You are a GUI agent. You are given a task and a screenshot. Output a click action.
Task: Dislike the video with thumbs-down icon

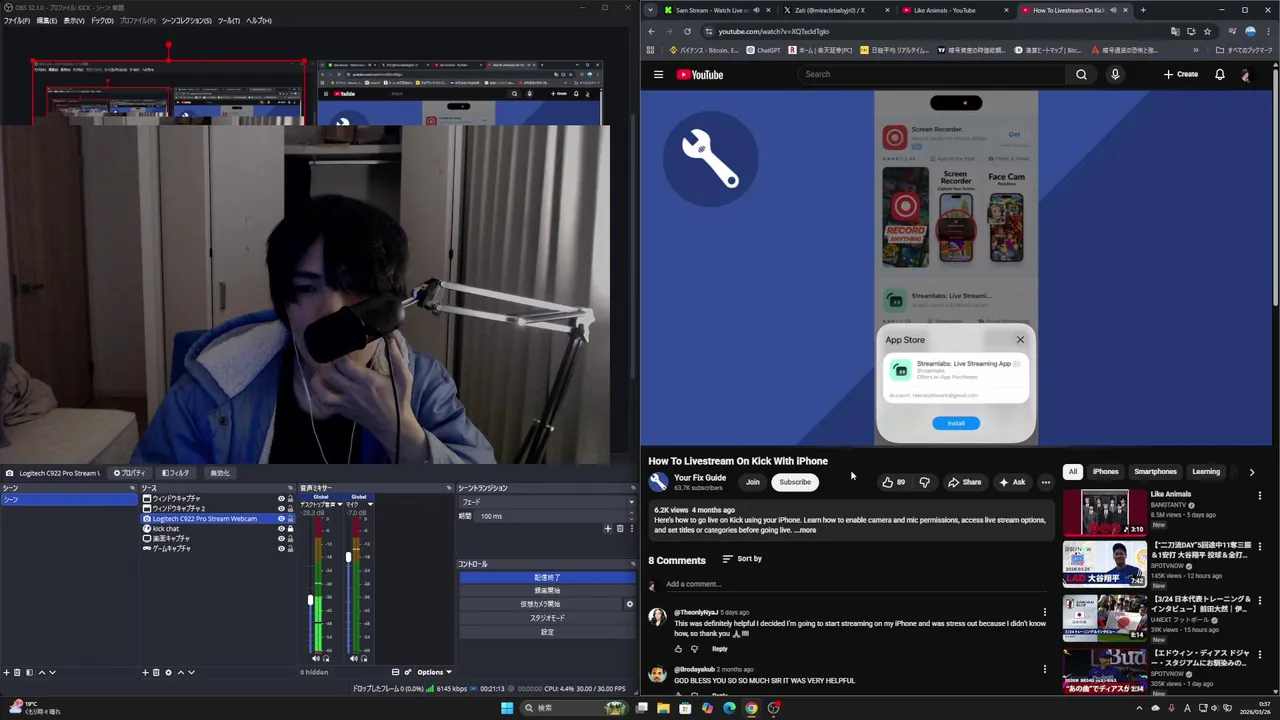[x=924, y=482]
